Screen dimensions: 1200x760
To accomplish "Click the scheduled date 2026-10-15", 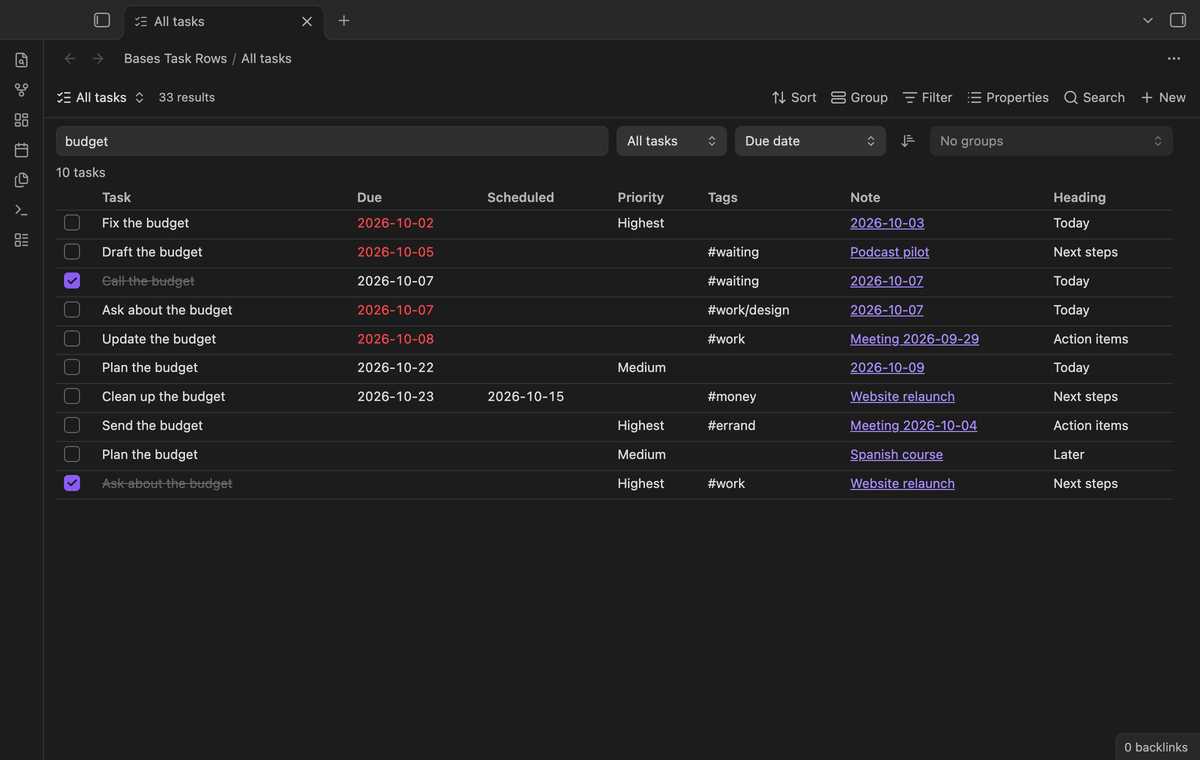I will pyautogui.click(x=525, y=396).
